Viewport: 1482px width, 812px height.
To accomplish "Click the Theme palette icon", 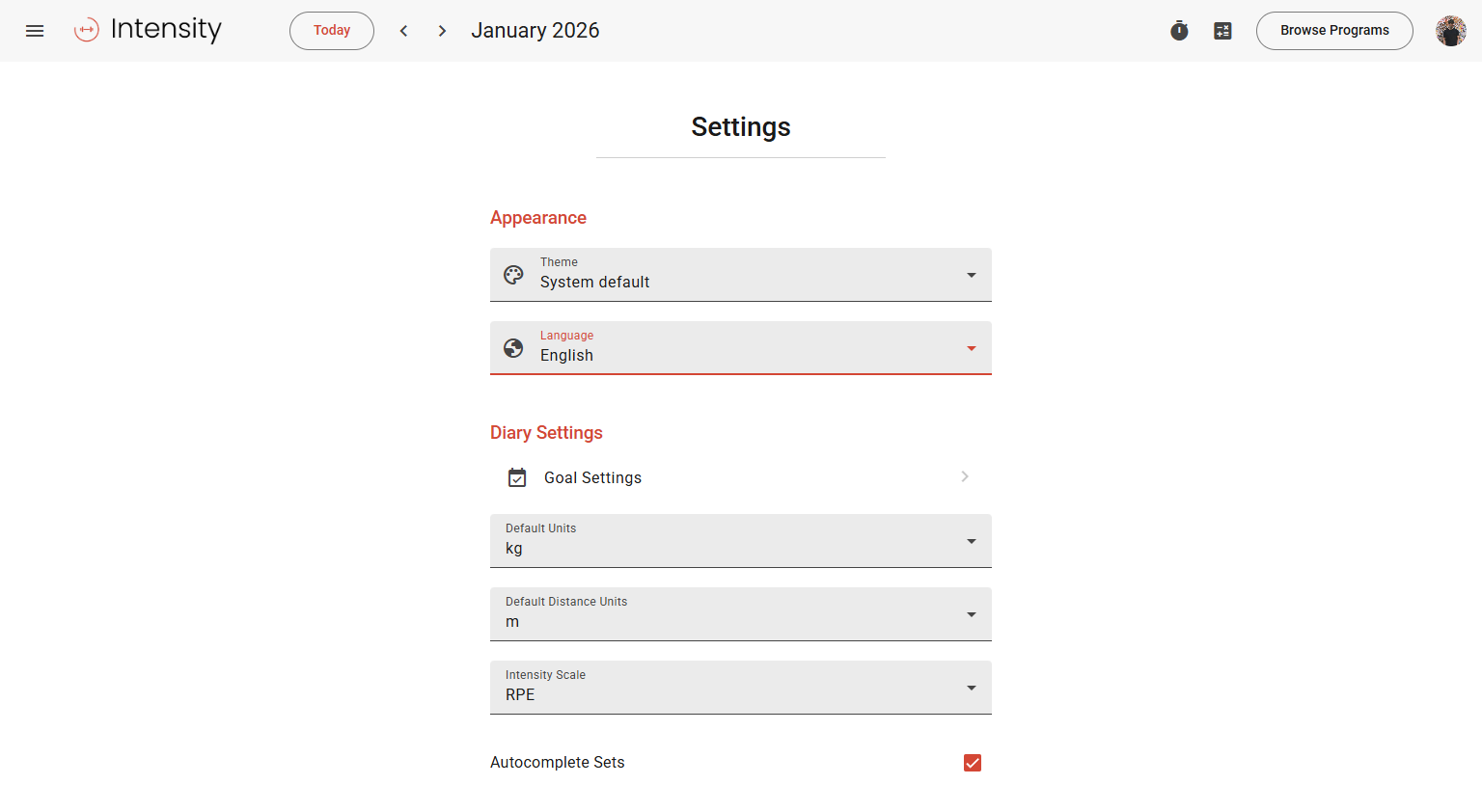I will (514, 275).
